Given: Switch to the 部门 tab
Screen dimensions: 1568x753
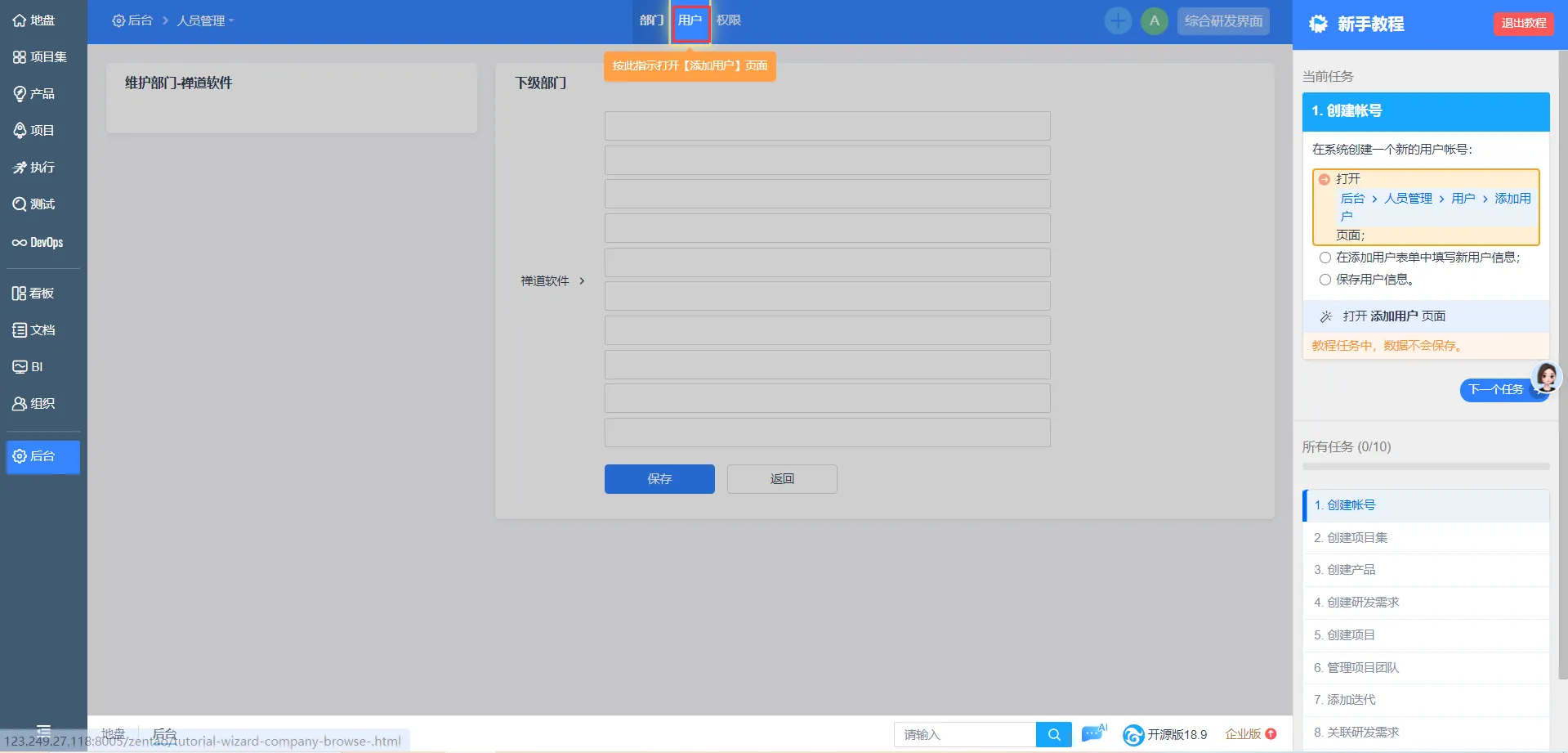Looking at the screenshot, I should click(x=651, y=20).
